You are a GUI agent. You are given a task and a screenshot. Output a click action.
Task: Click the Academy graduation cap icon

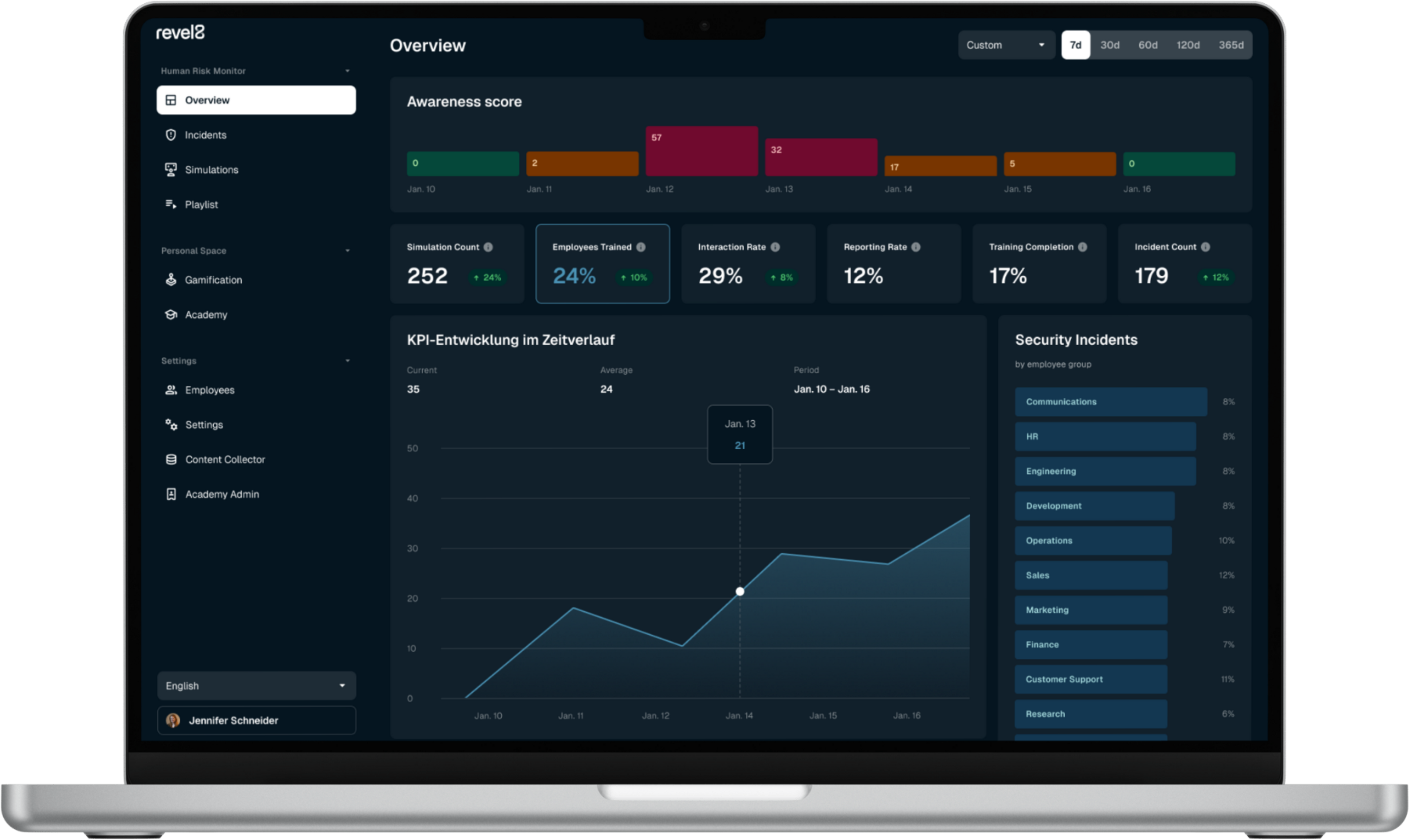(x=171, y=315)
